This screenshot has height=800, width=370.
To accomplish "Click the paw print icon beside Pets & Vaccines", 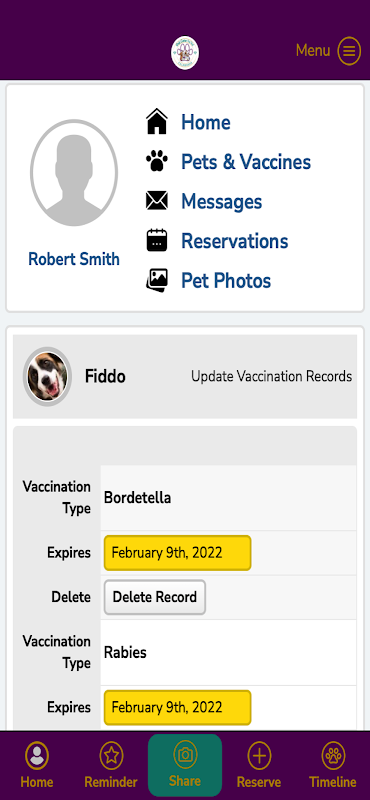I will 157,161.
